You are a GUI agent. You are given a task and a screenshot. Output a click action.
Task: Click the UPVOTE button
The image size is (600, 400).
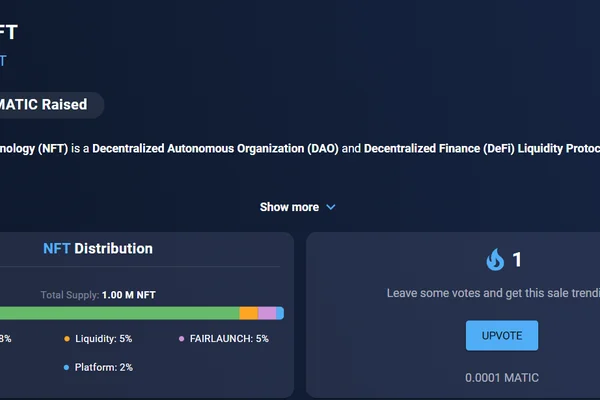(502, 335)
